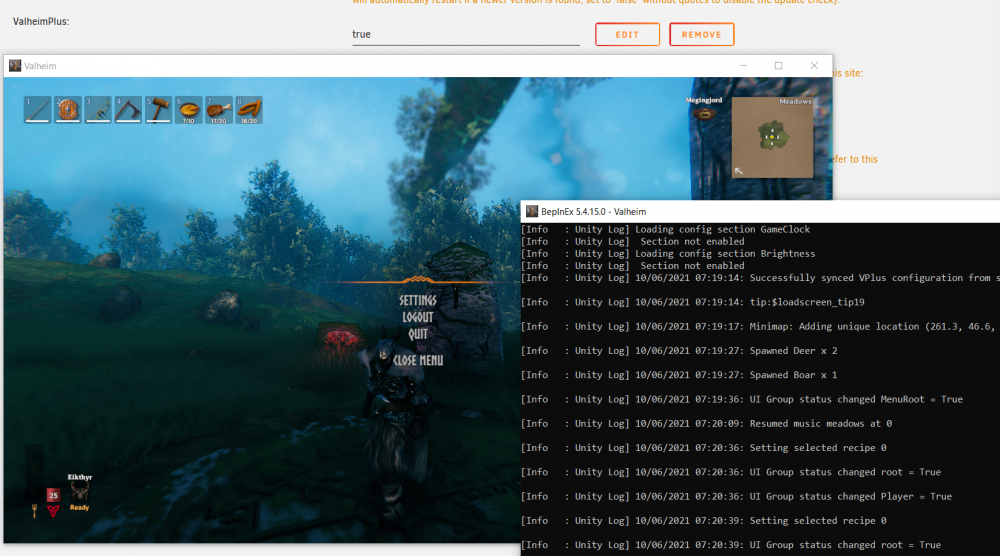This screenshot has width=1000, height=556.
Task: Minimize the Valheim game window
Action: (743, 66)
